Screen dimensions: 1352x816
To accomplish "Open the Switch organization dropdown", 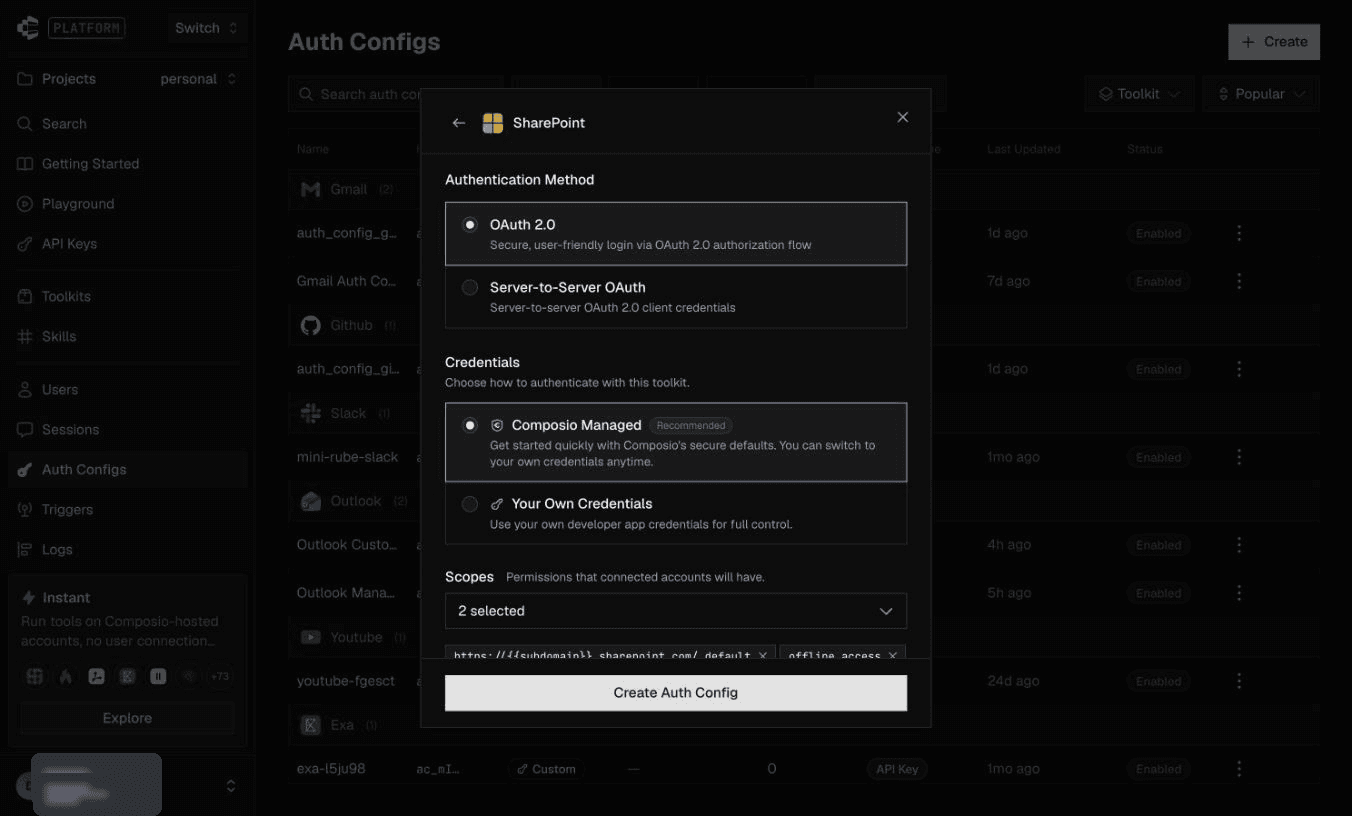I will (206, 28).
